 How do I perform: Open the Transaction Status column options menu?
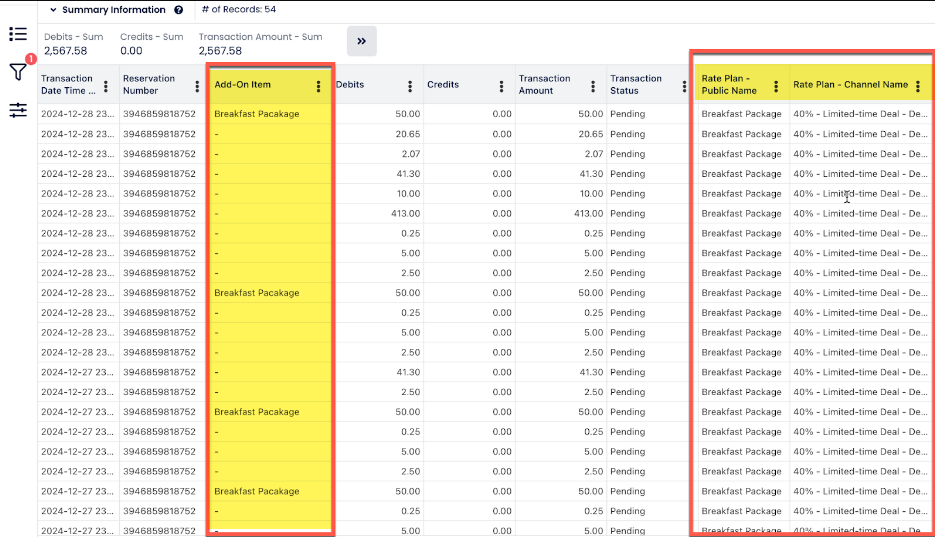pyautogui.click(x=684, y=86)
